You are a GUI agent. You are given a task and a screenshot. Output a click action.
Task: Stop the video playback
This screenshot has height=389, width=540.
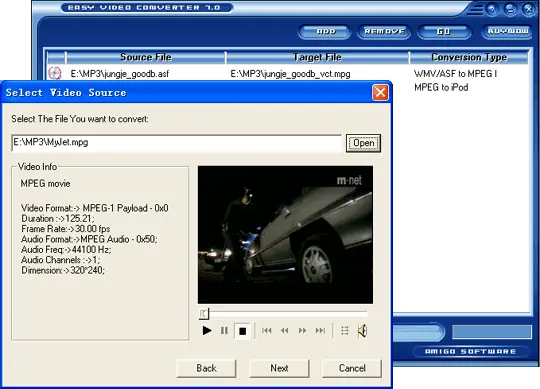coord(242,331)
